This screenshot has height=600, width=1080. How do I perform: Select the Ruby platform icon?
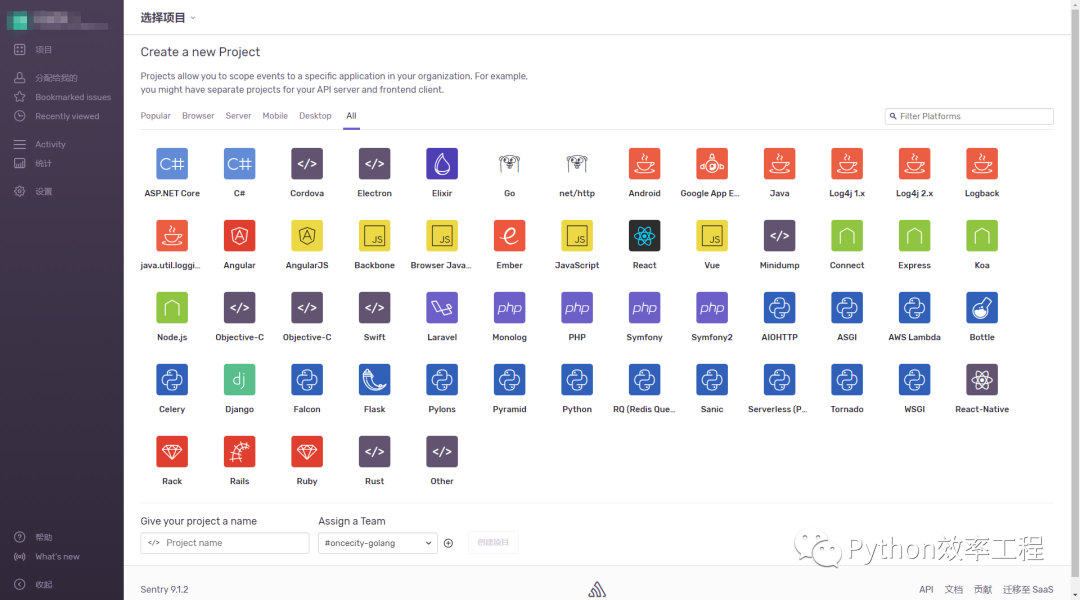307,452
